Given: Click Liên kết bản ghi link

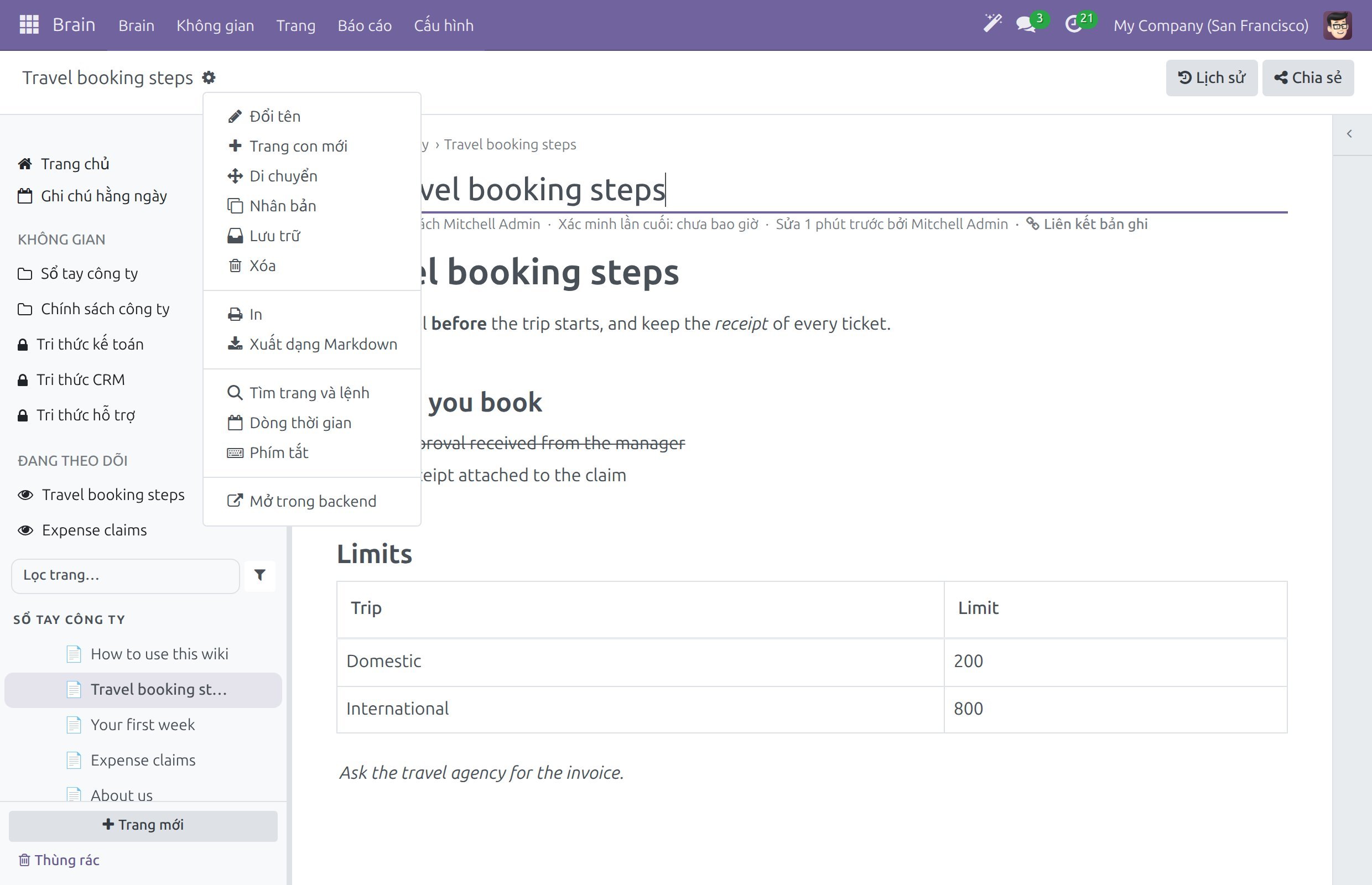Looking at the screenshot, I should pyautogui.click(x=1087, y=224).
